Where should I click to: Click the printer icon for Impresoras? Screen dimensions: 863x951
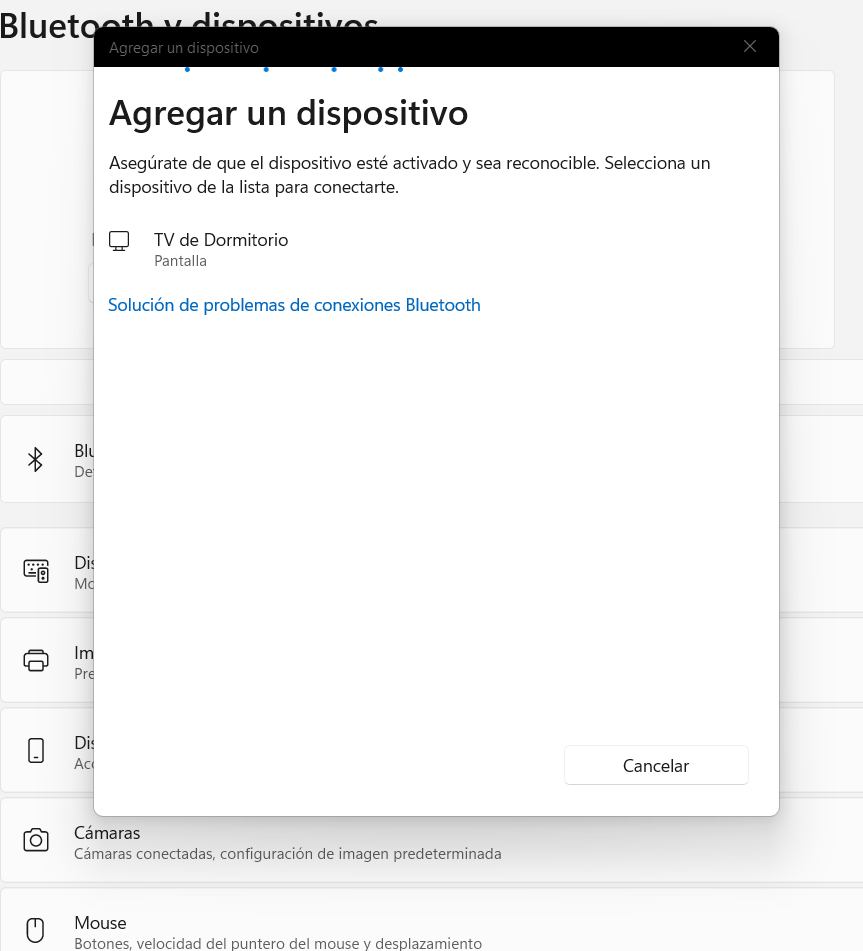point(36,660)
